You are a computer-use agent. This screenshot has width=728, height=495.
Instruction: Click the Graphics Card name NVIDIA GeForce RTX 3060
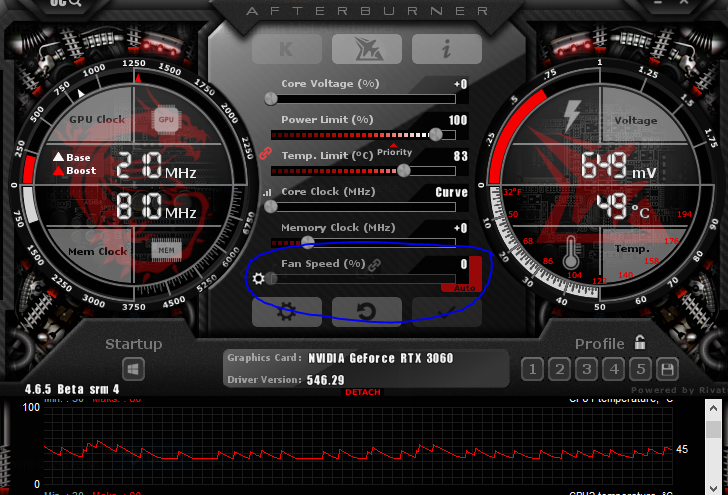381,358
